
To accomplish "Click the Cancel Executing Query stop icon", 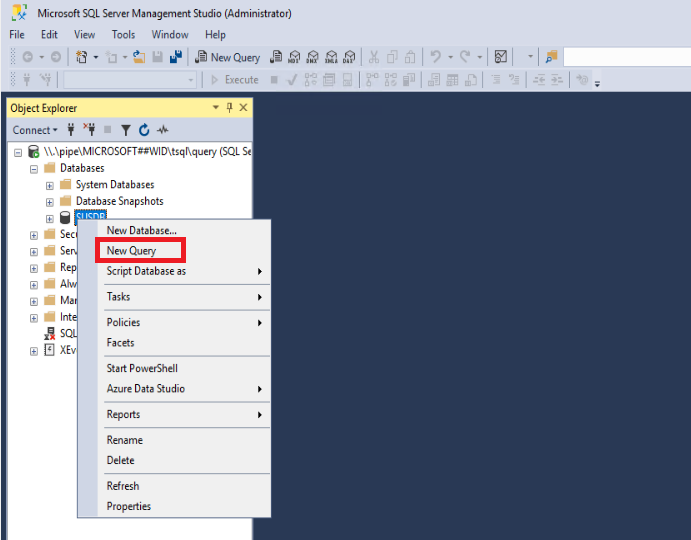I will point(274,80).
